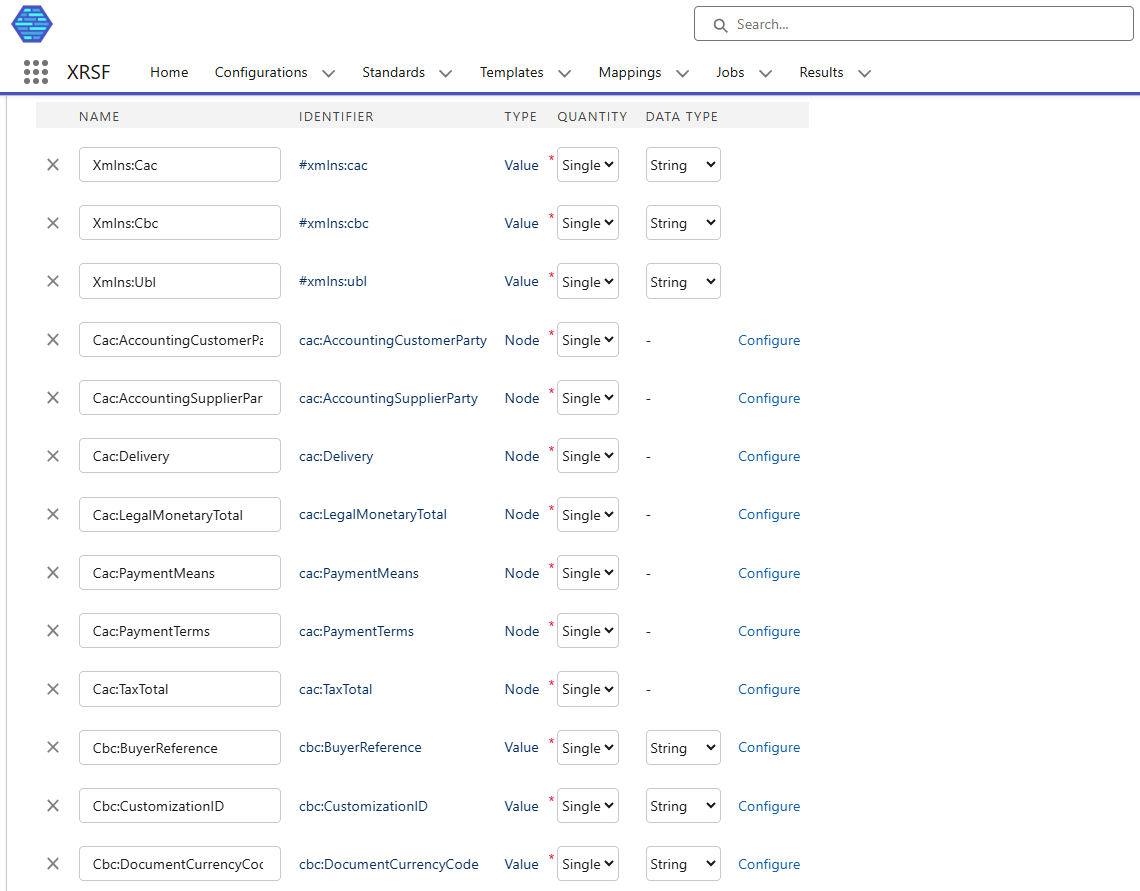Delete the Cbc:BuyerReference row
This screenshot has height=891, width=1140.
53,747
